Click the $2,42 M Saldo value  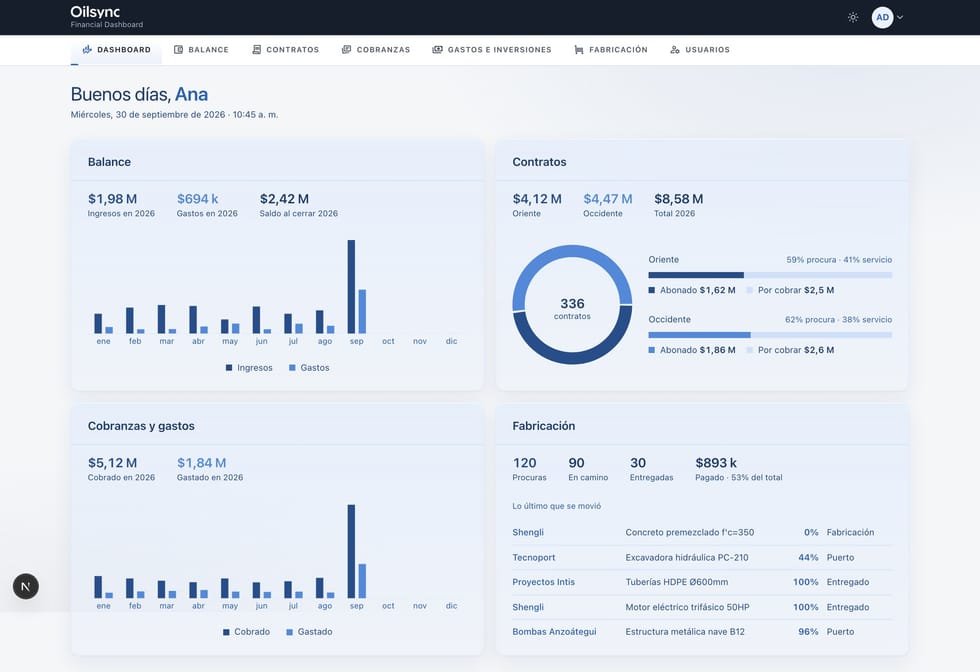pyautogui.click(x=284, y=199)
